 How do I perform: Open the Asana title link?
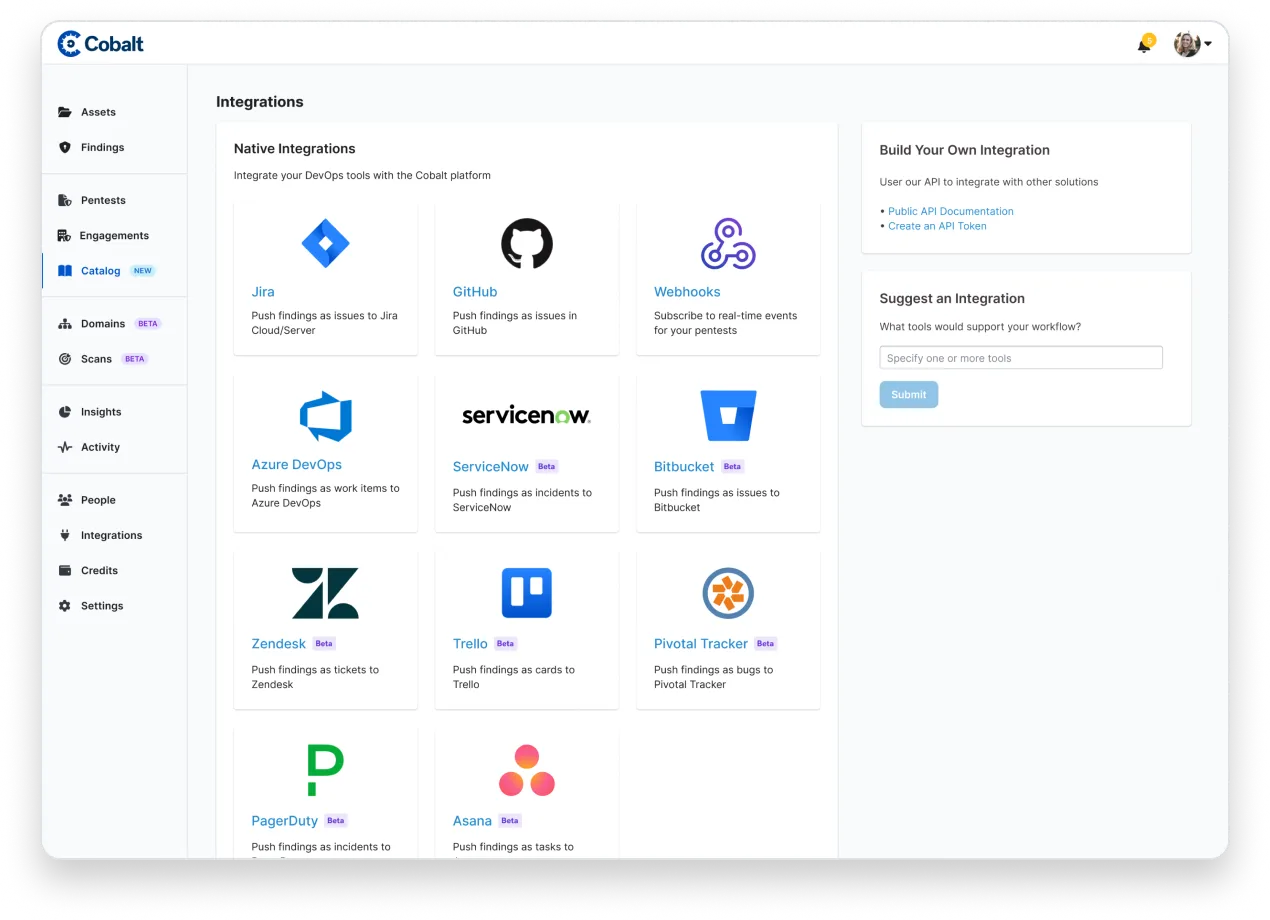click(472, 821)
